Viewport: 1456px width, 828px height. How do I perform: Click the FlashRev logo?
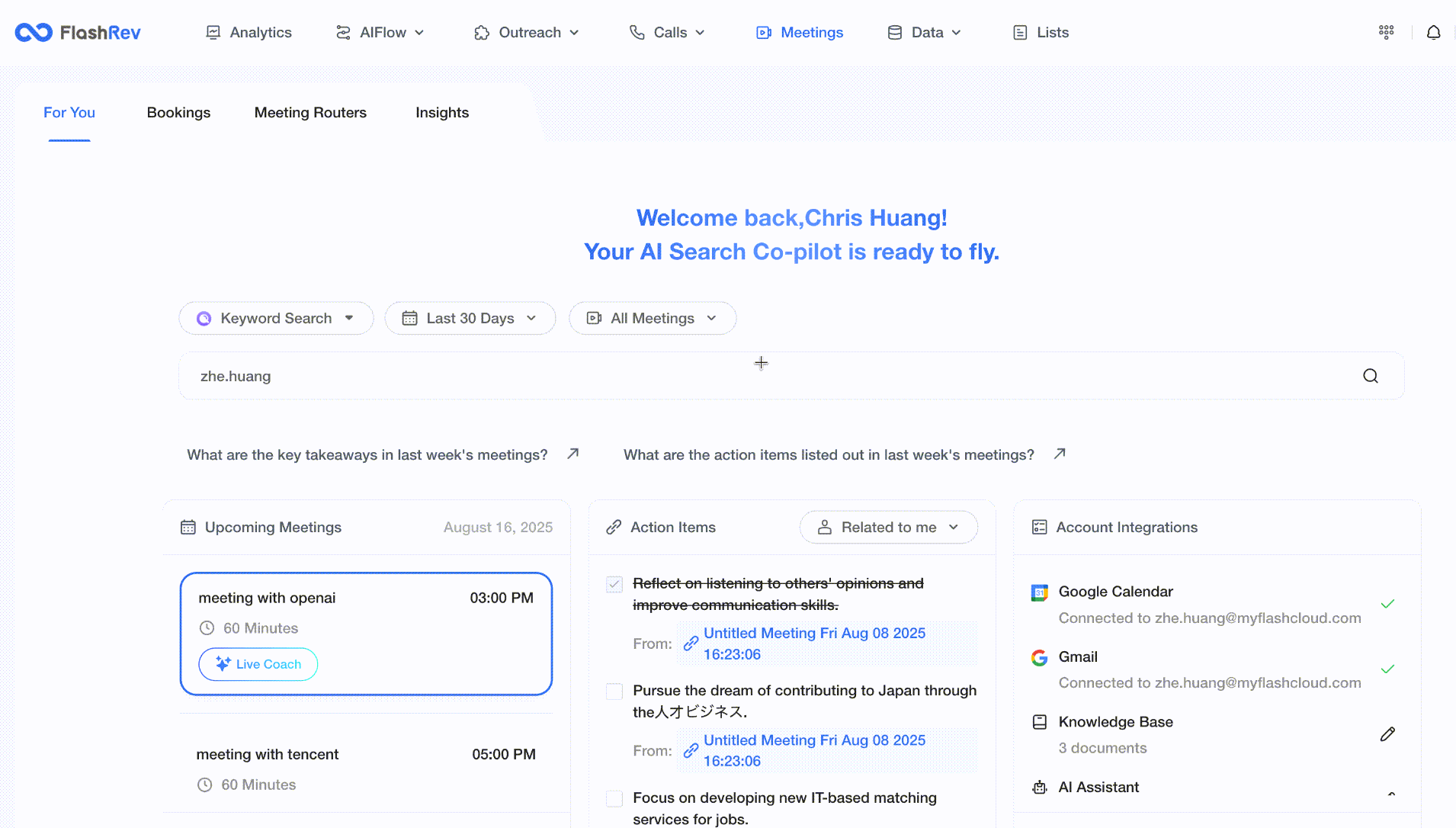tap(78, 32)
